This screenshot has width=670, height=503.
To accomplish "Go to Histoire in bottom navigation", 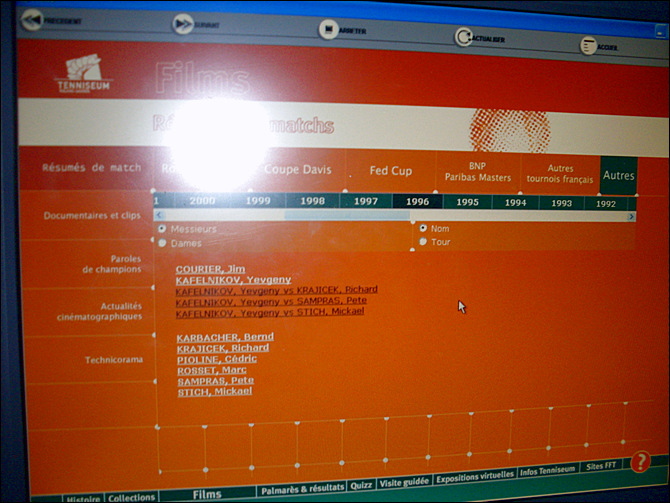I will click(x=84, y=499).
